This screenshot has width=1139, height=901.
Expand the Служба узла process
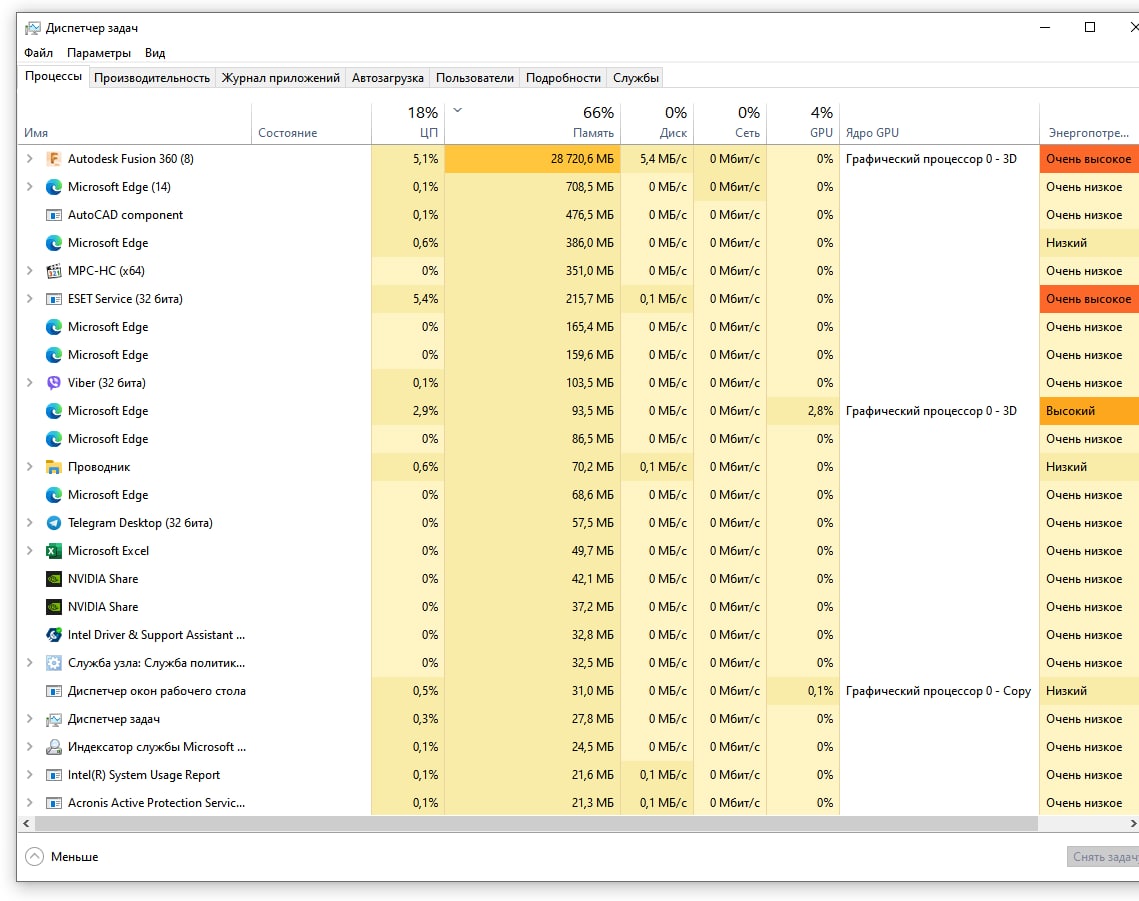point(29,663)
